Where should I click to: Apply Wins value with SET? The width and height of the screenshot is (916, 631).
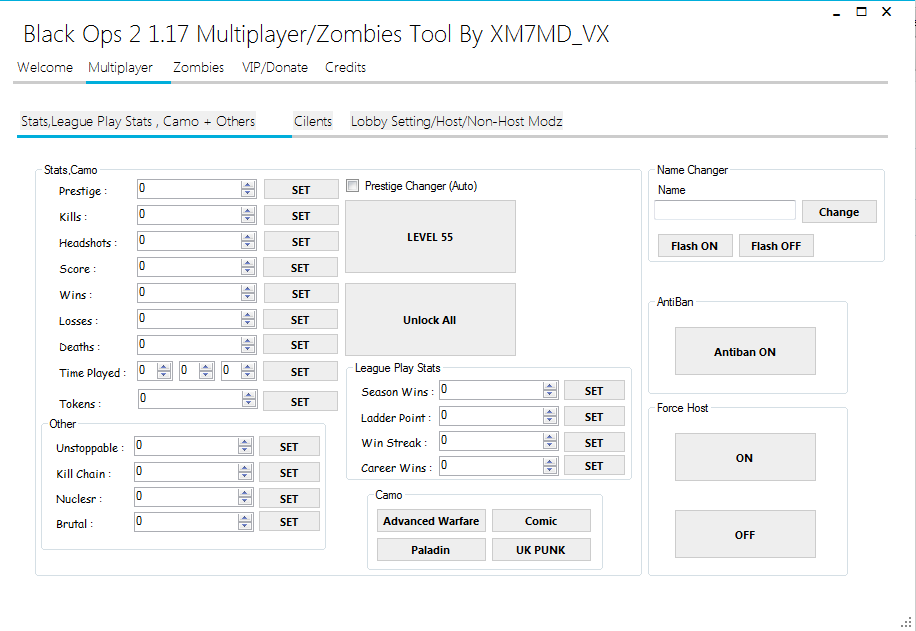tap(301, 293)
